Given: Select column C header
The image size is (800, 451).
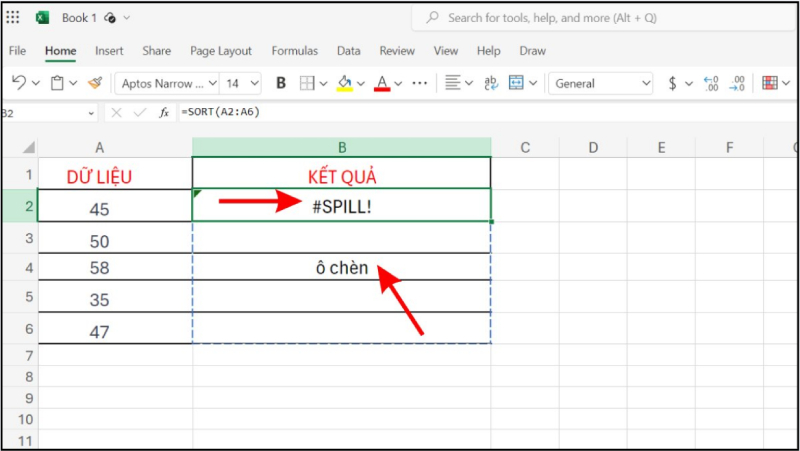Looking at the screenshot, I should coord(525,148).
